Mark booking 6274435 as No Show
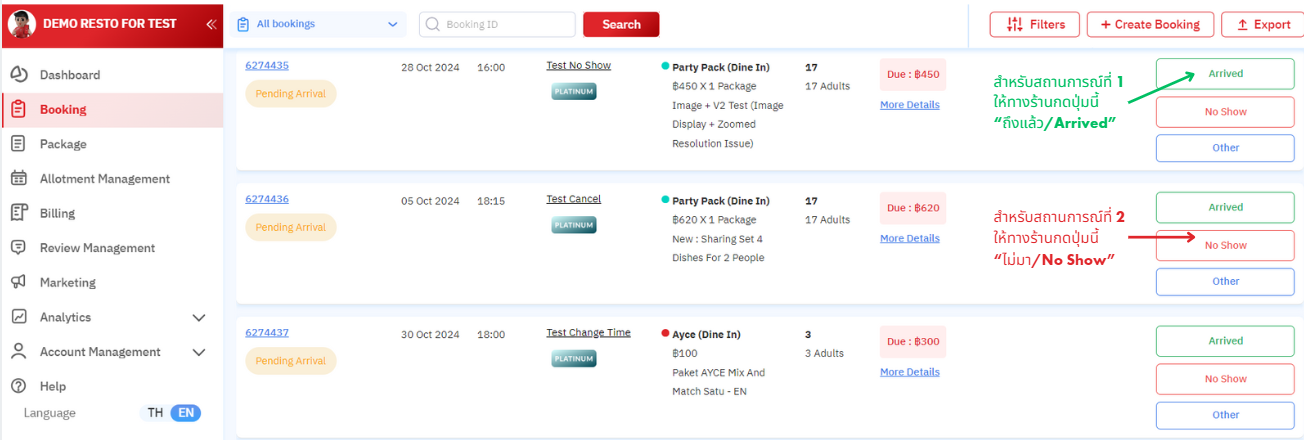Viewport: 1304px width, 440px height. coord(1225,112)
